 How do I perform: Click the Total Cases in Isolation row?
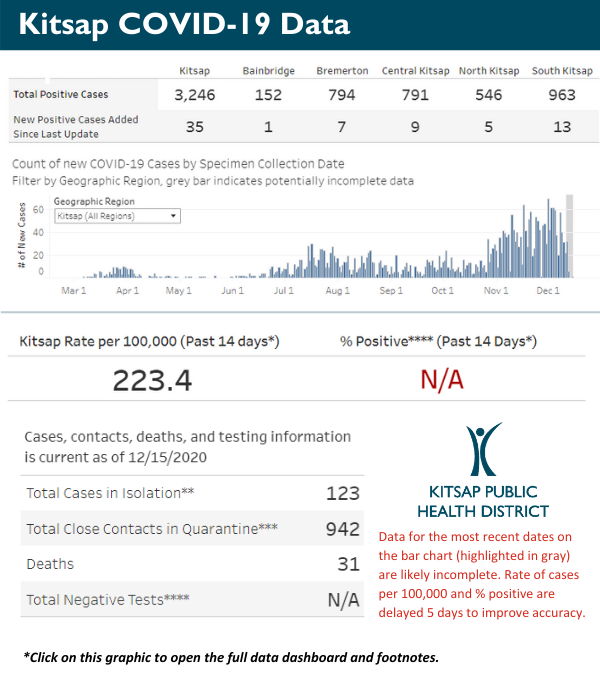tap(193, 493)
